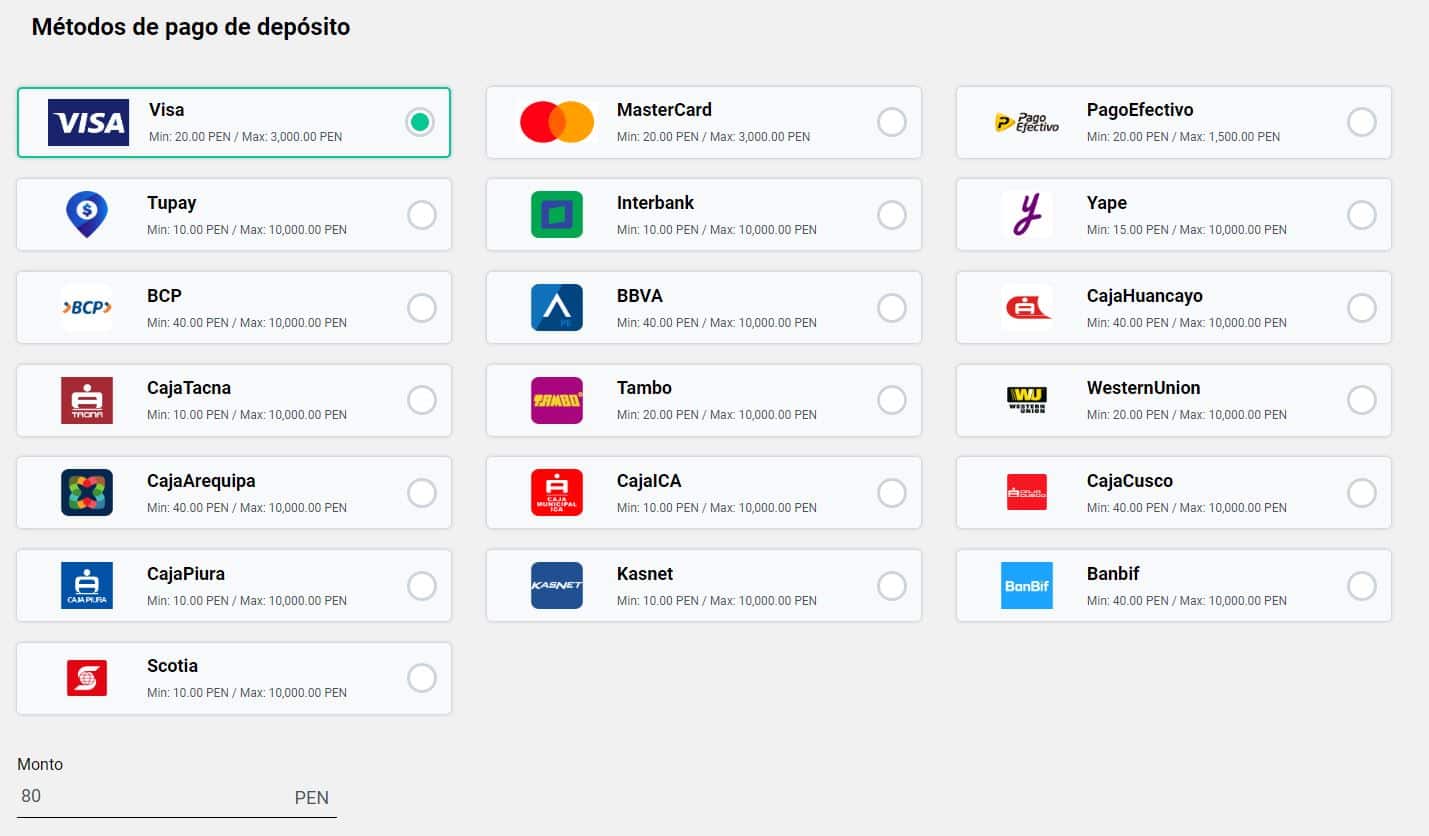Click the CajaHuancayo logo
Image resolution: width=1429 pixels, height=836 pixels.
[x=1027, y=308]
